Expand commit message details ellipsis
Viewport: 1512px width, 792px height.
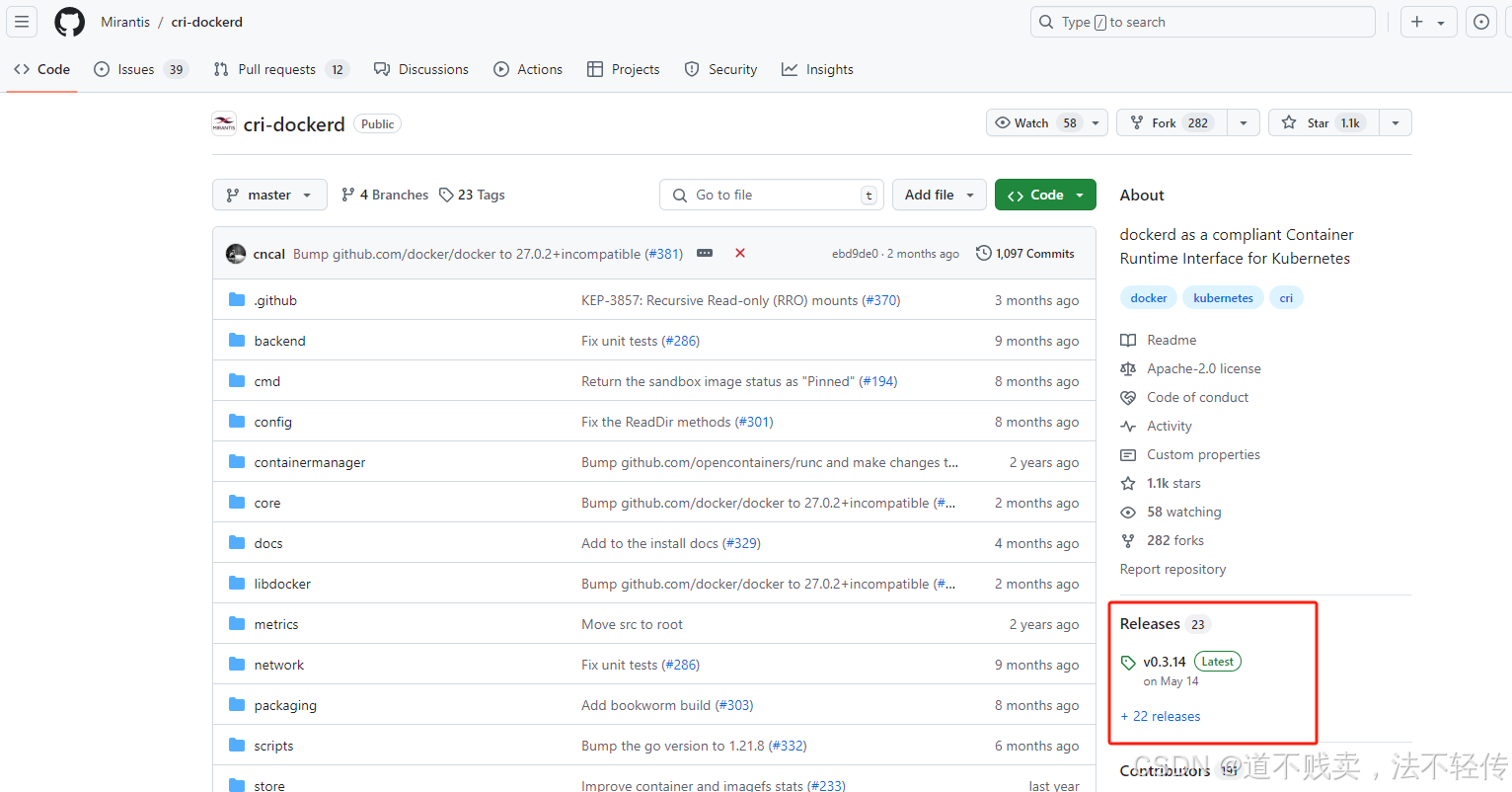click(705, 254)
